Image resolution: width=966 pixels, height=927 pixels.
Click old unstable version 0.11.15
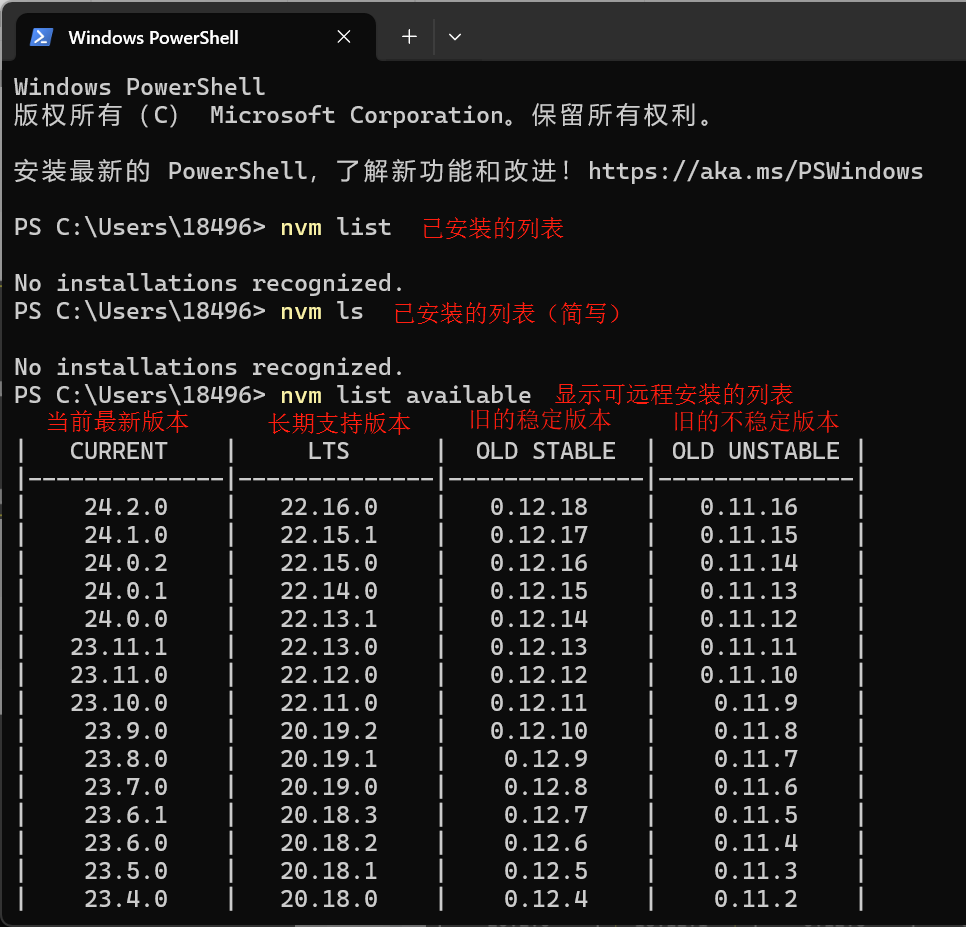(749, 535)
